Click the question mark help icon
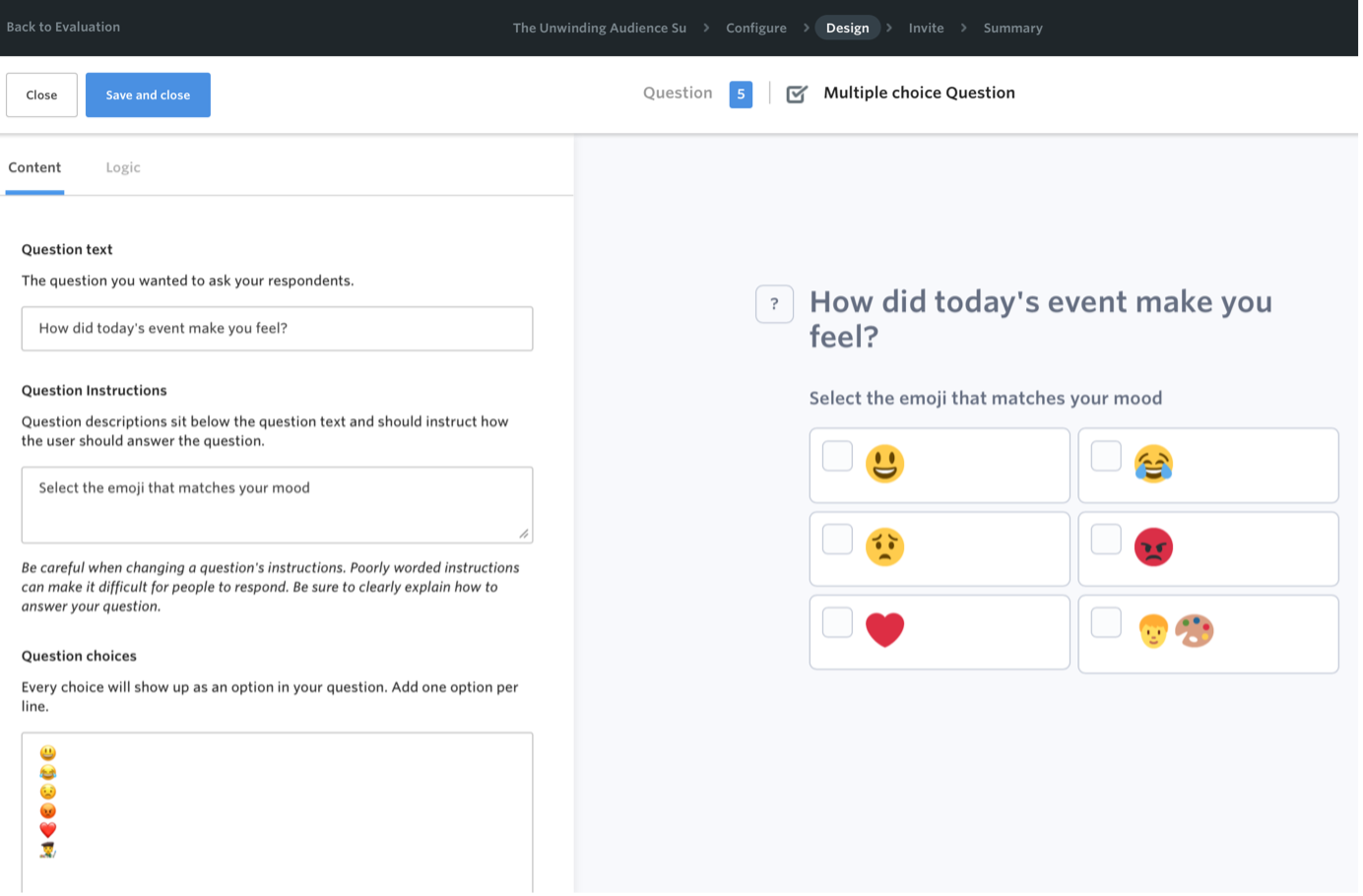This screenshot has height=896, width=1363. pyautogui.click(x=774, y=304)
